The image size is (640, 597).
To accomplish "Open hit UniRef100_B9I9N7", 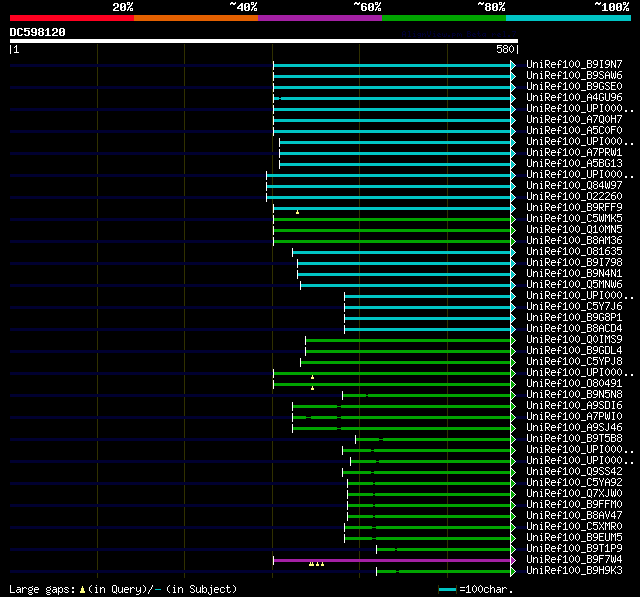I will [574, 64].
